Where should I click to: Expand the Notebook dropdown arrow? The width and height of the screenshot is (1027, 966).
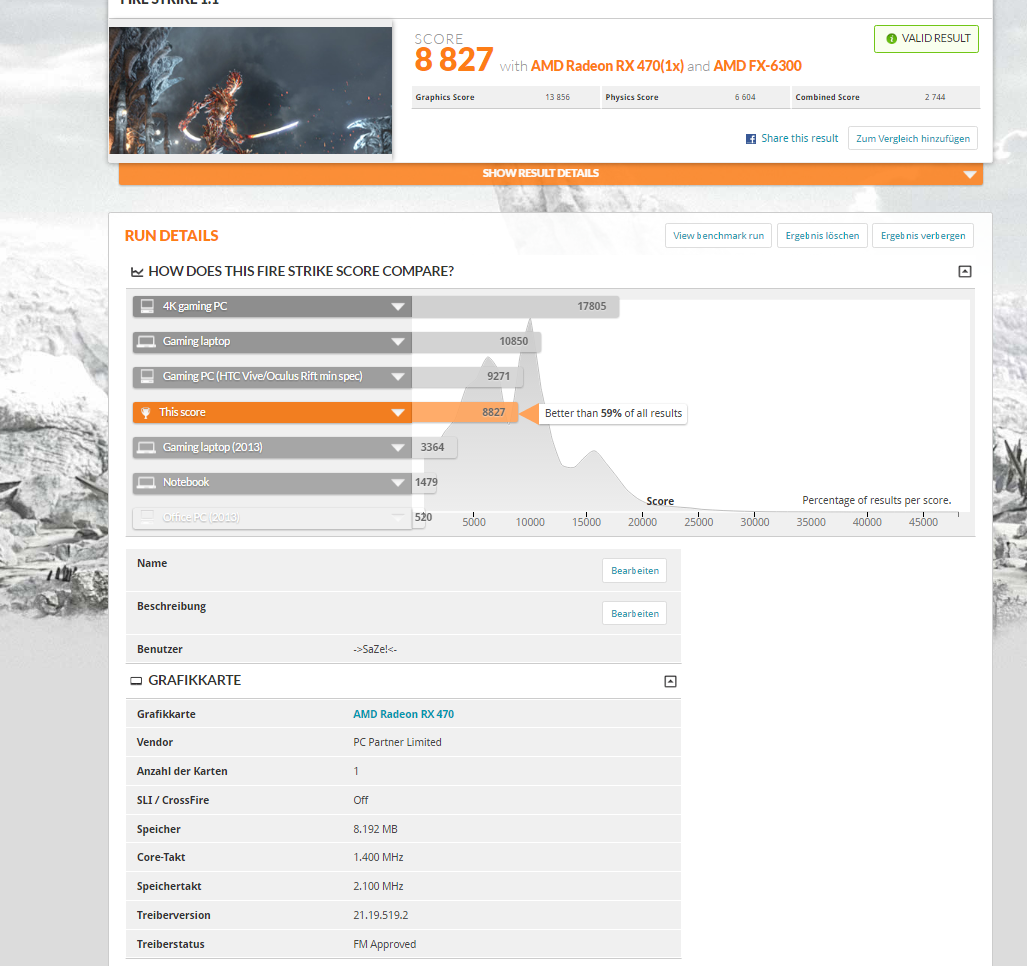point(398,483)
